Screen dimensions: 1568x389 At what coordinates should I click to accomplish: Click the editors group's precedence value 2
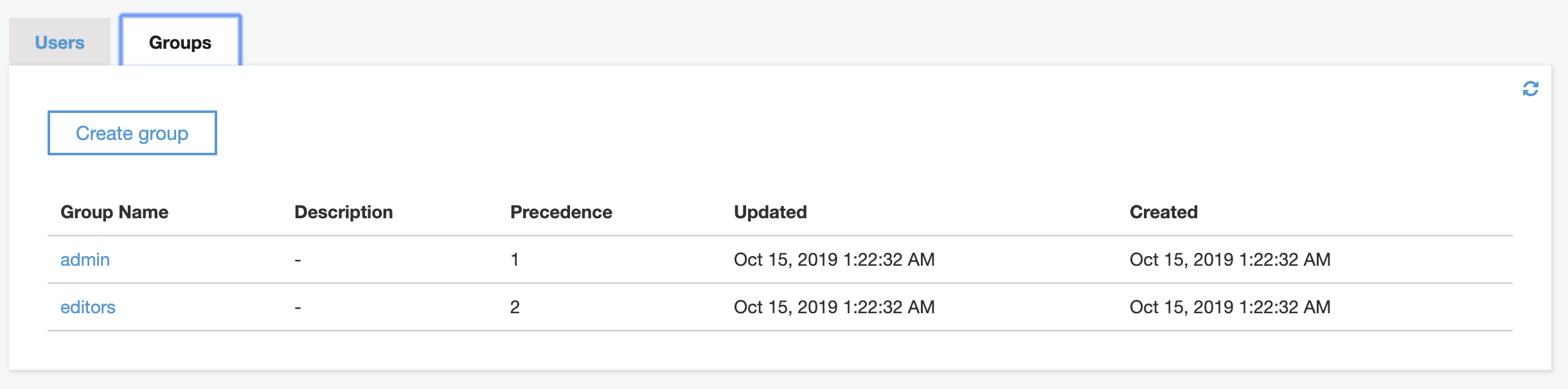[515, 307]
